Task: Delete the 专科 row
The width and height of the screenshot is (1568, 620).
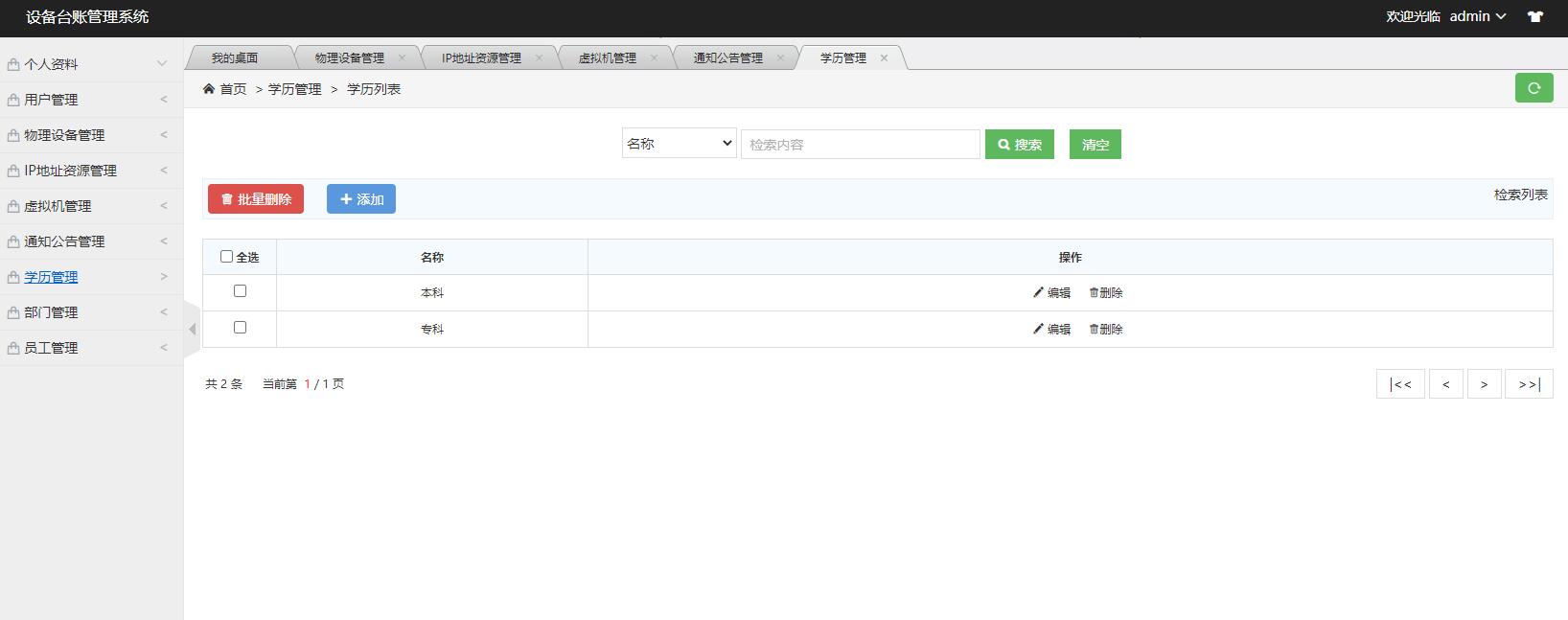Action: tap(1106, 329)
